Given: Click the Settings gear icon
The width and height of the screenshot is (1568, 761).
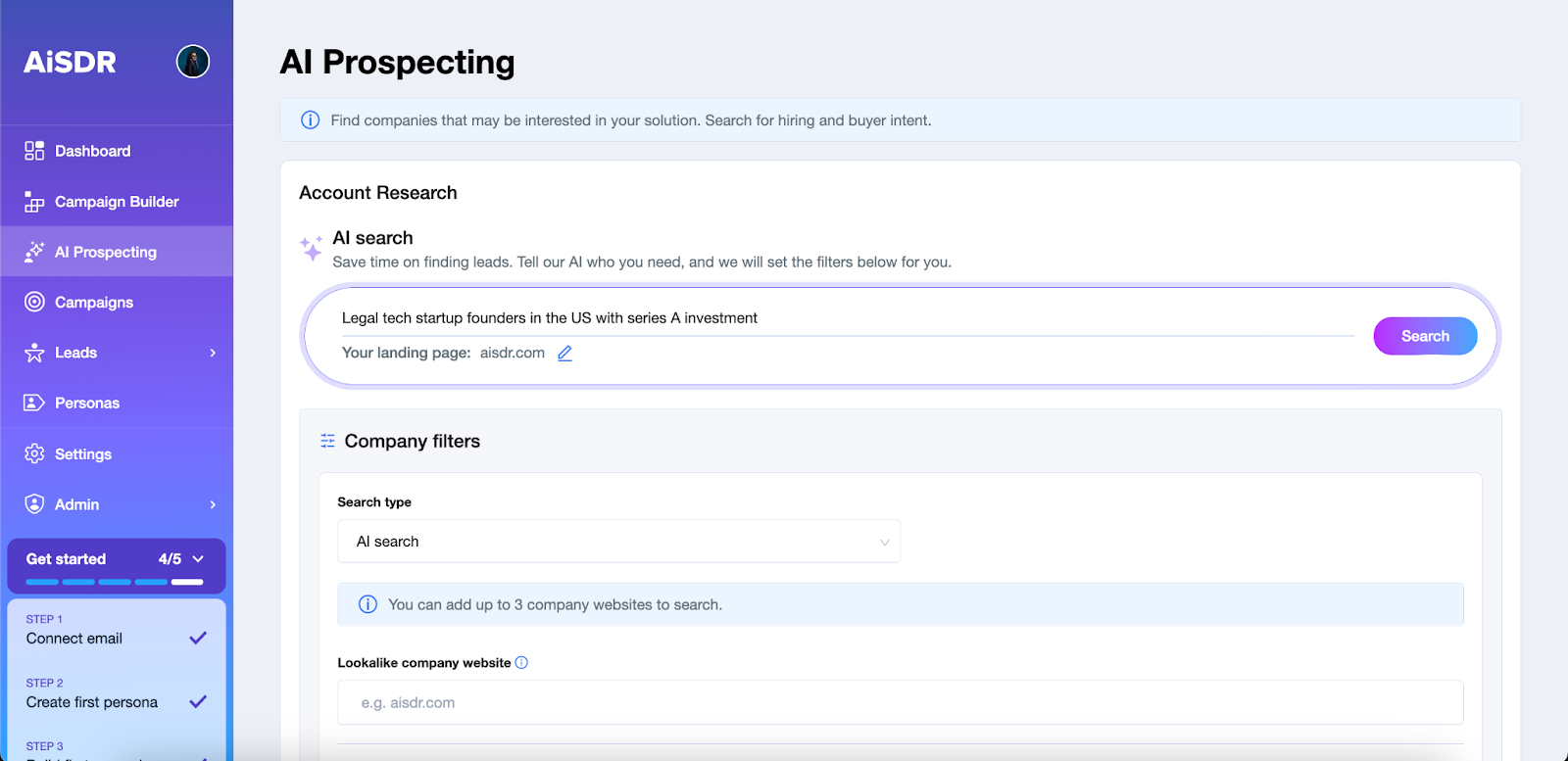Looking at the screenshot, I should (34, 453).
